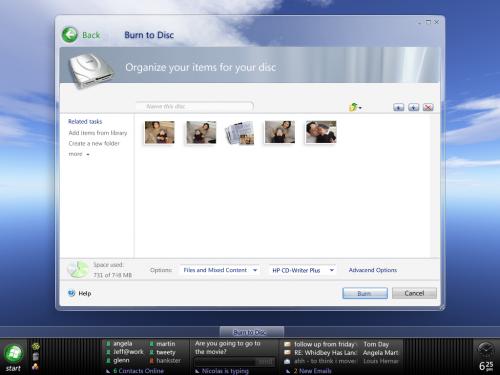Image resolution: width=500 pixels, height=375 pixels.
Task: Click the Help link
Action: pos(85,293)
